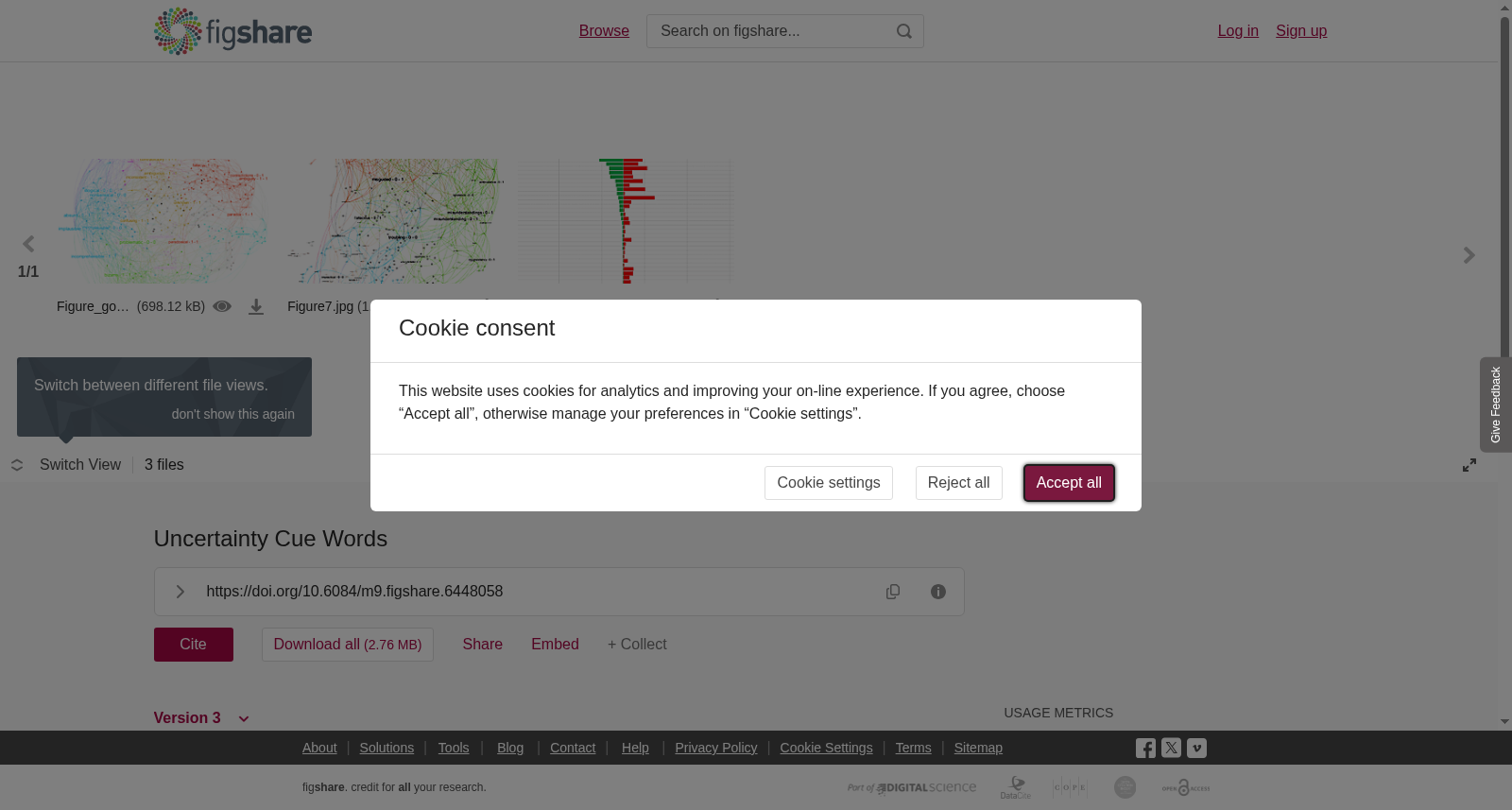The height and width of the screenshot is (810, 1512).
Task: Open Cookie Settings footer link
Action: click(826, 748)
